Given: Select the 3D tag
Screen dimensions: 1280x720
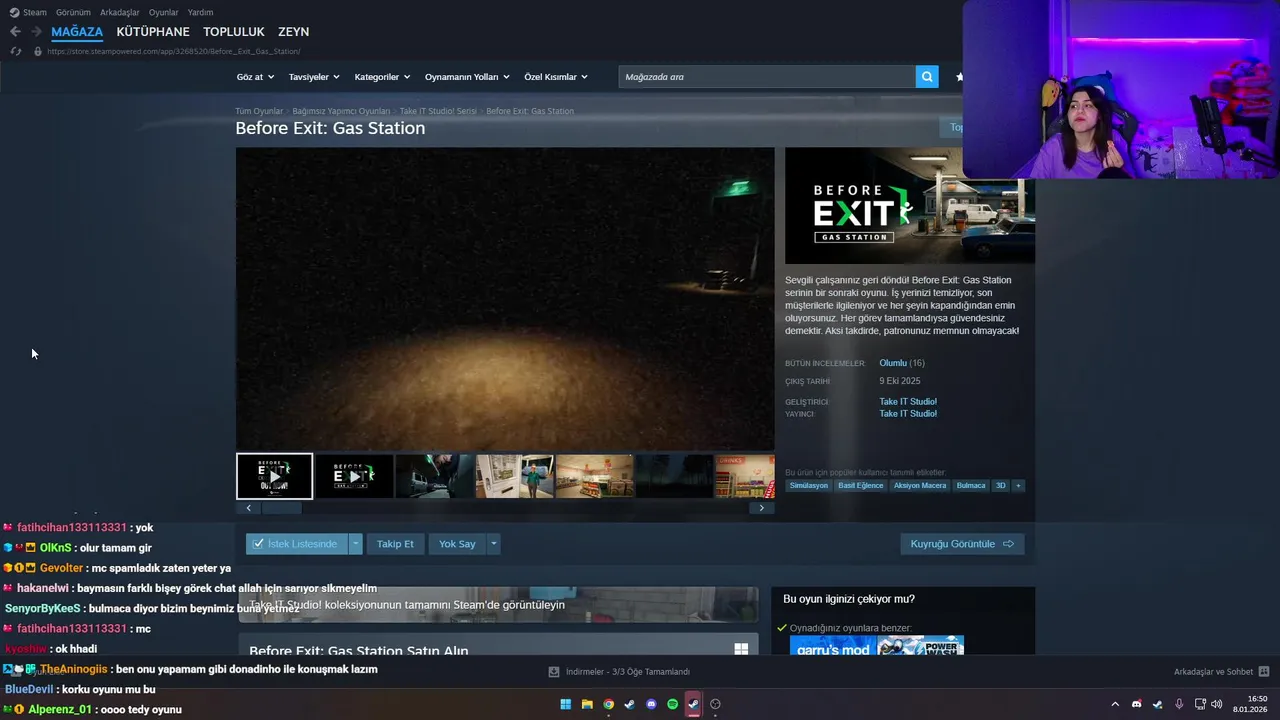Looking at the screenshot, I should 1000,486.
